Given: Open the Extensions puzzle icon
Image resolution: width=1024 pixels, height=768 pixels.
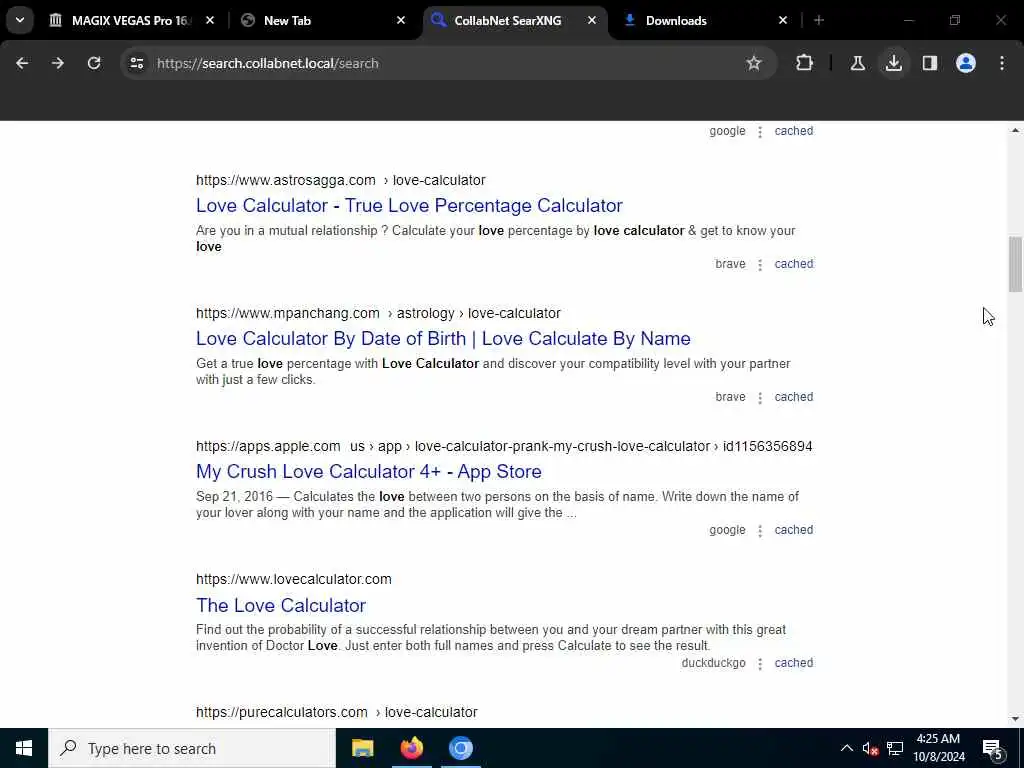Looking at the screenshot, I should pos(805,63).
